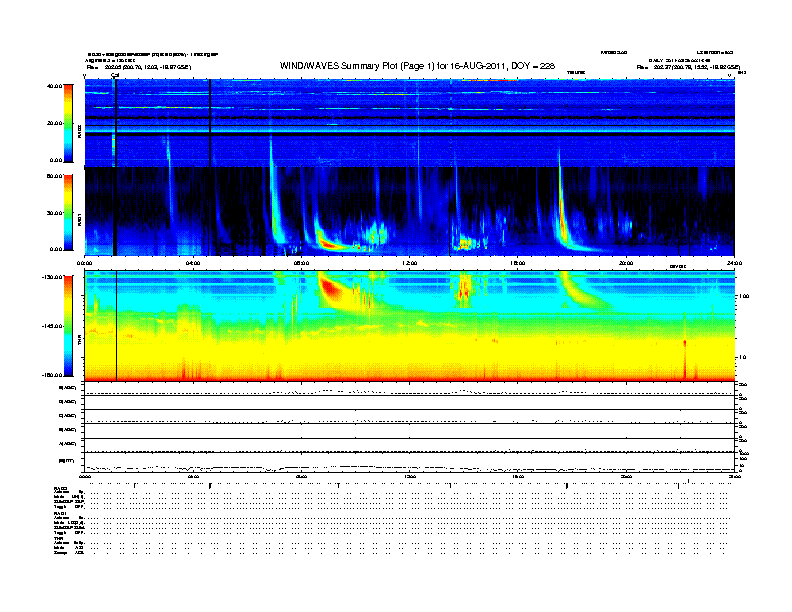
Task: Click the RAD2 color scale bar
Action: coord(68,123)
